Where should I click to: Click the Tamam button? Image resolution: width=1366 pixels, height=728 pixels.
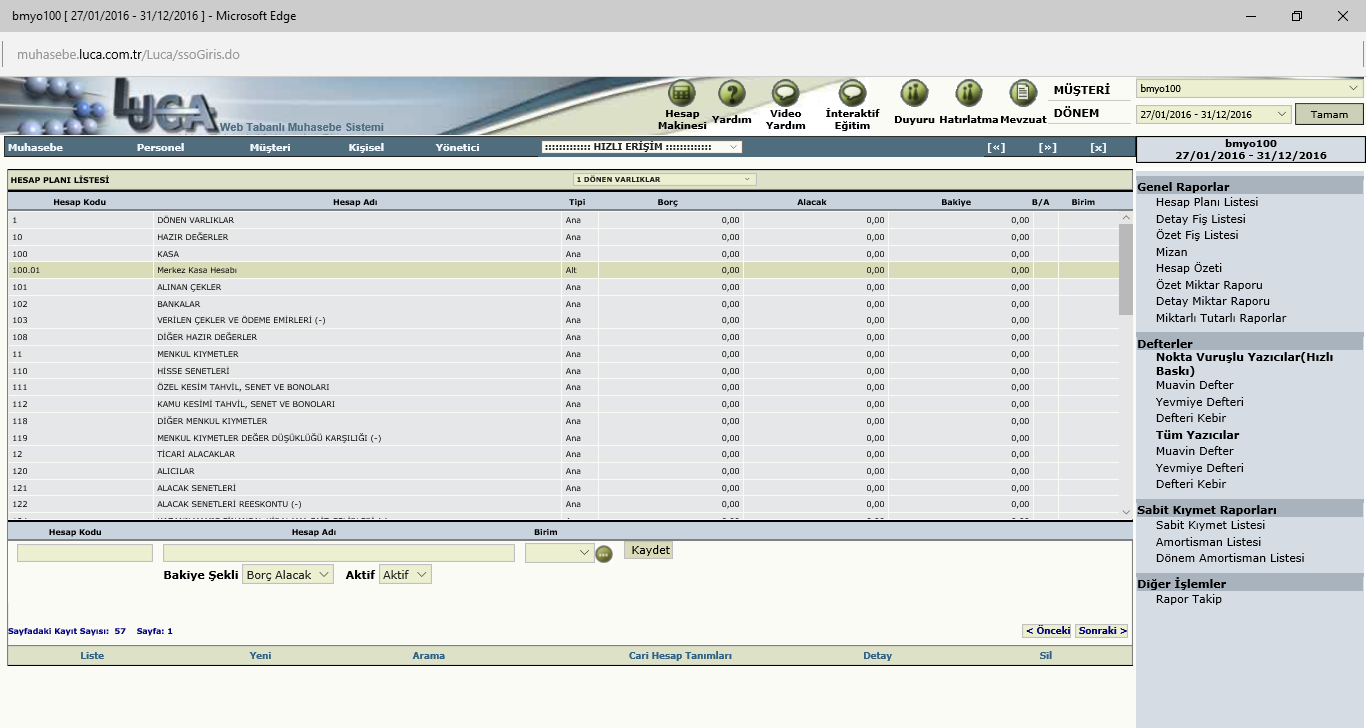[1329, 114]
